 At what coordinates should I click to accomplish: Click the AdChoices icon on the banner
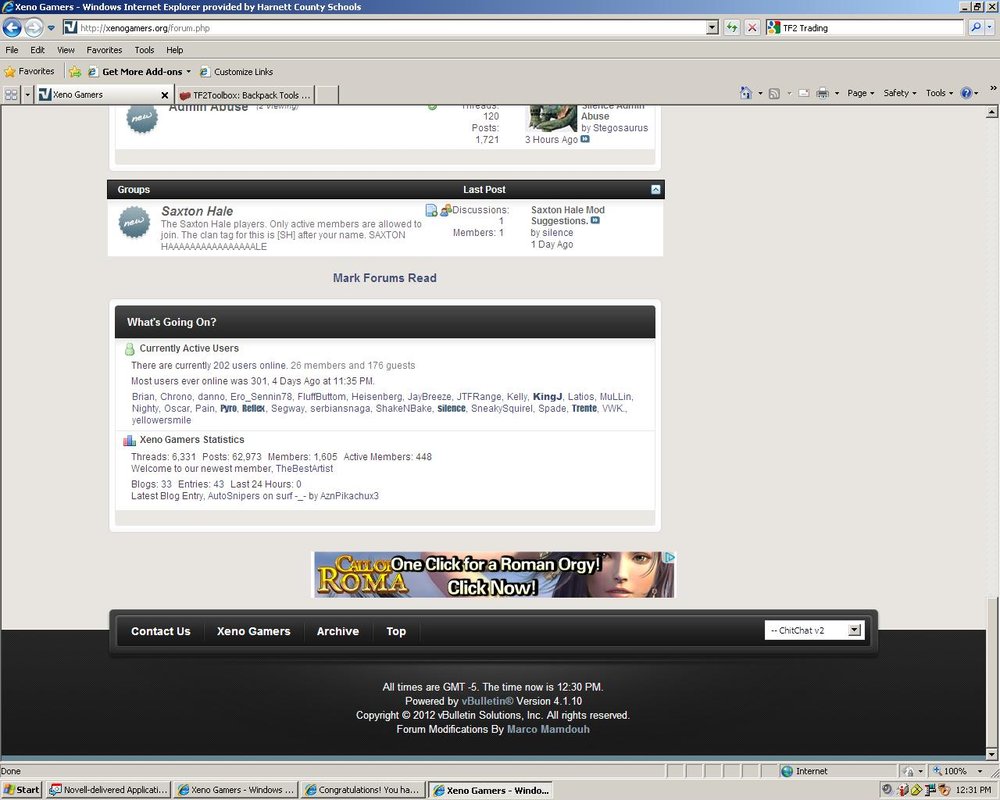click(x=670, y=557)
